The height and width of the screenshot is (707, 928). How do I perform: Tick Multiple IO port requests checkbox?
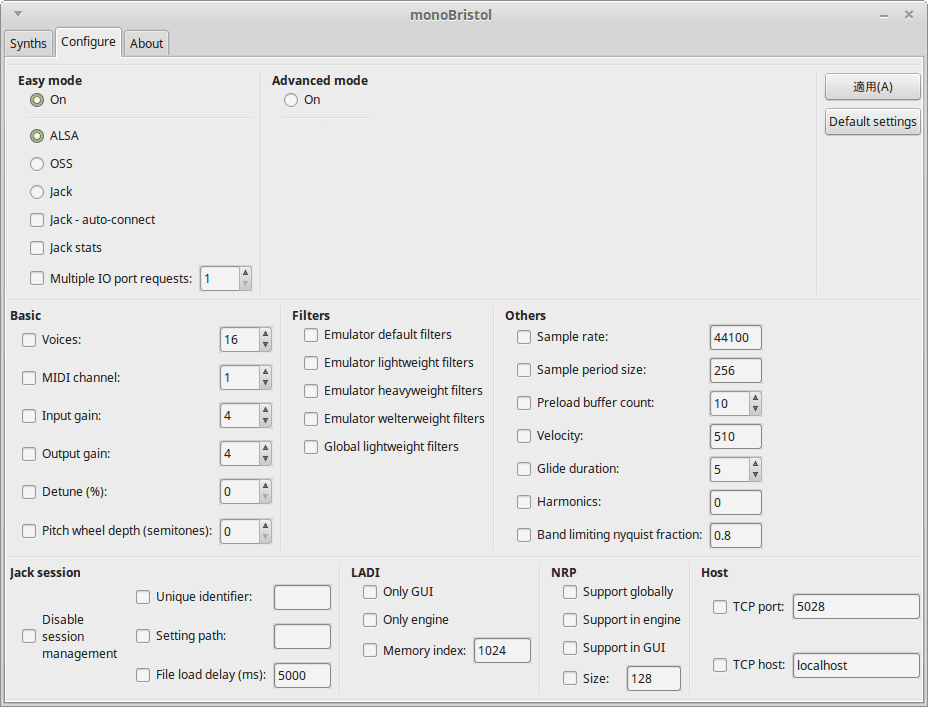coord(37,278)
